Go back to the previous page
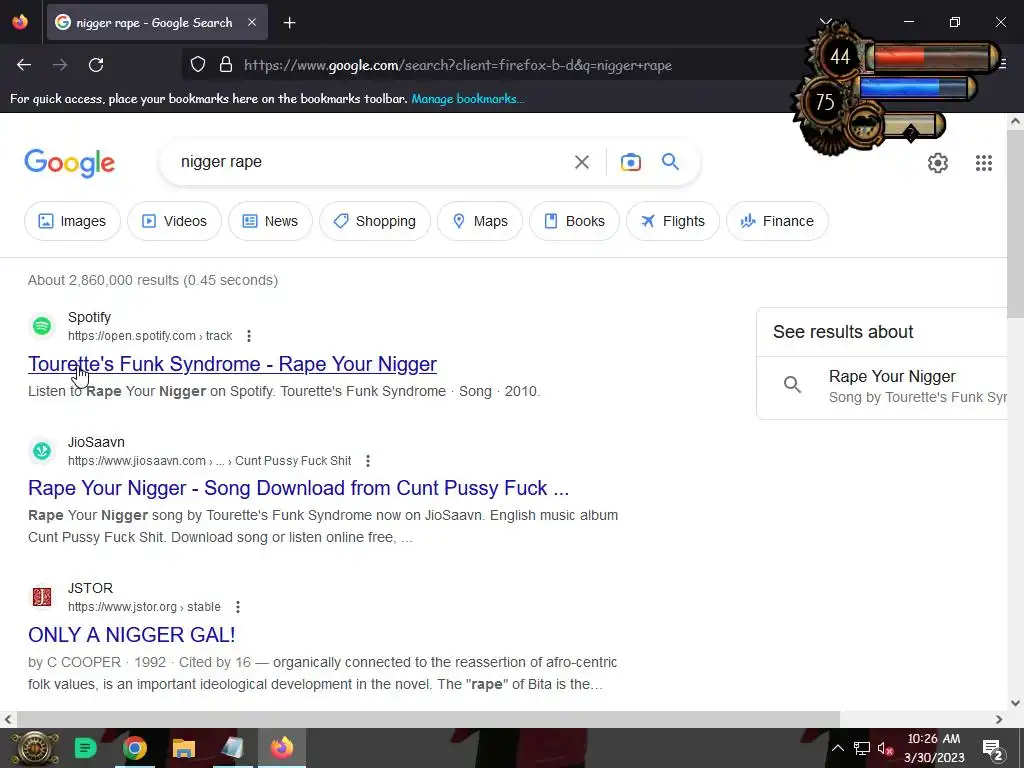Image resolution: width=1024 pixels, height=768 pixels. point(24,65)
